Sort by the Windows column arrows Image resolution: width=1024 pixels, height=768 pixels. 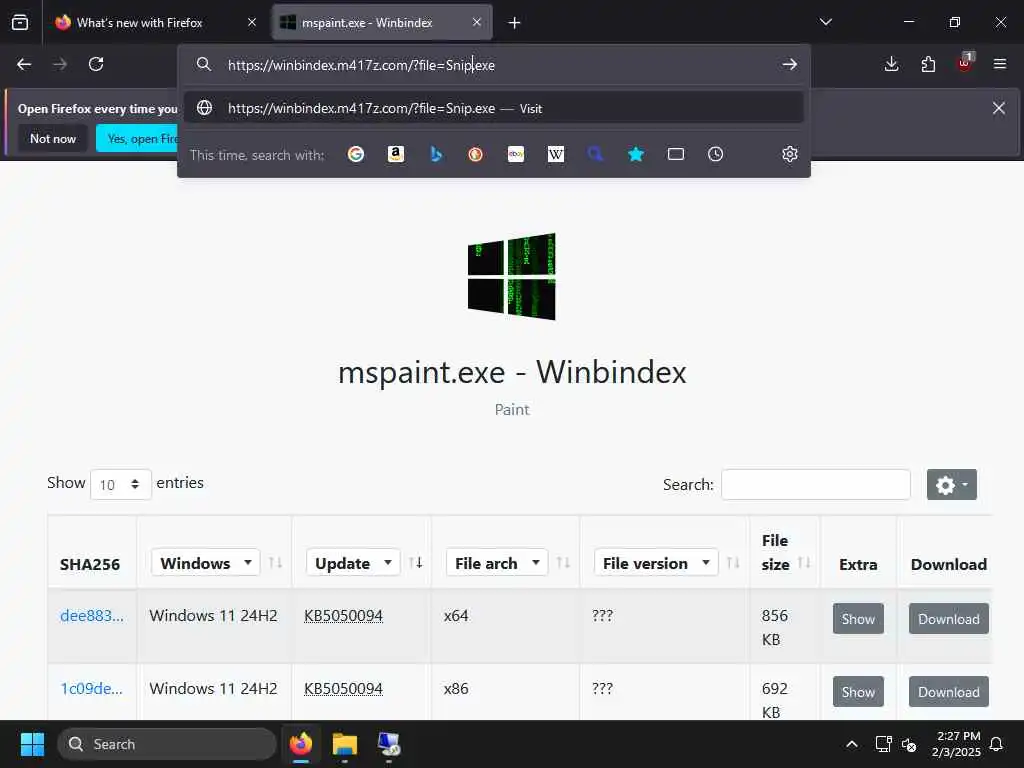[x=276, y=563]
